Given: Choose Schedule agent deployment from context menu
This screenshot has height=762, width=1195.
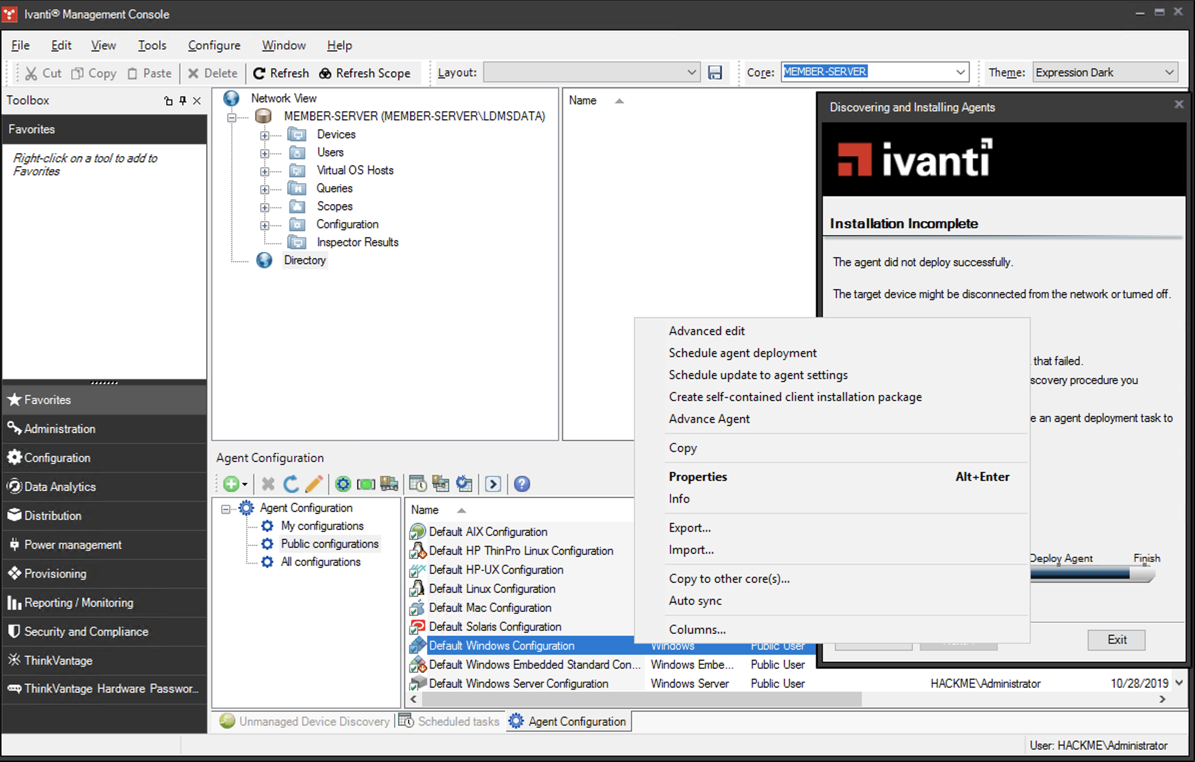Looking at the screenshot, I should coord(742,353).
